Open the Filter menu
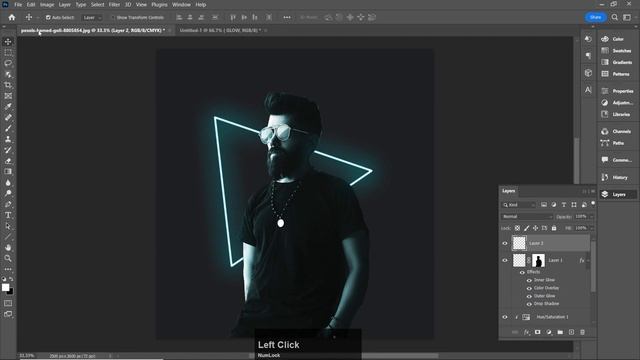 [114, 4]
